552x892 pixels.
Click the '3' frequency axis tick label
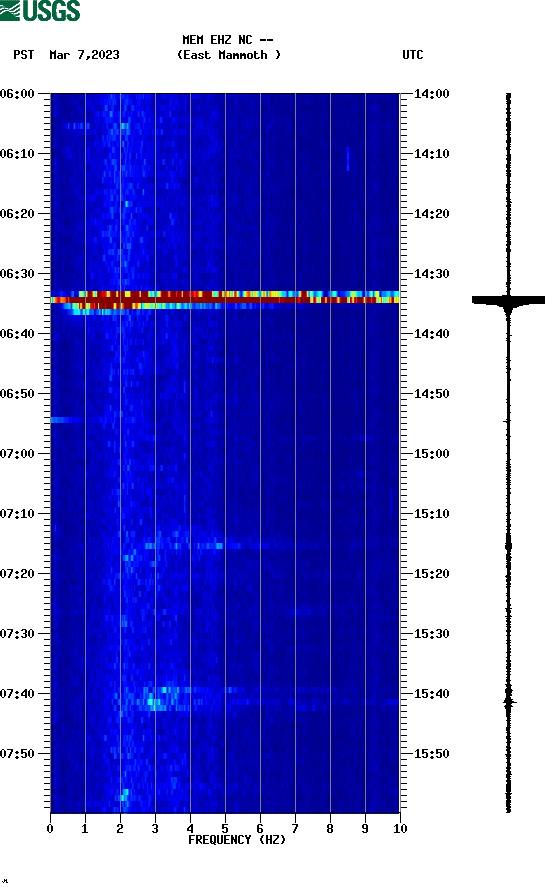(155, 829)
